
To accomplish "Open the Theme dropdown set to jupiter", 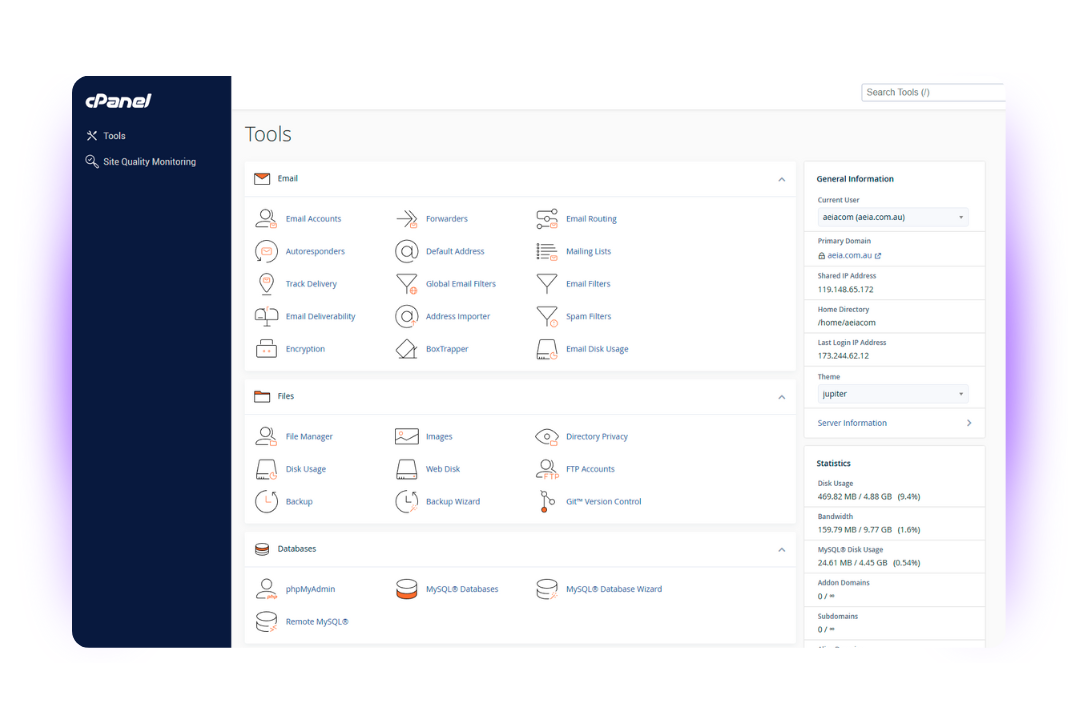I will pyautogui.click(x=892, y=394).
